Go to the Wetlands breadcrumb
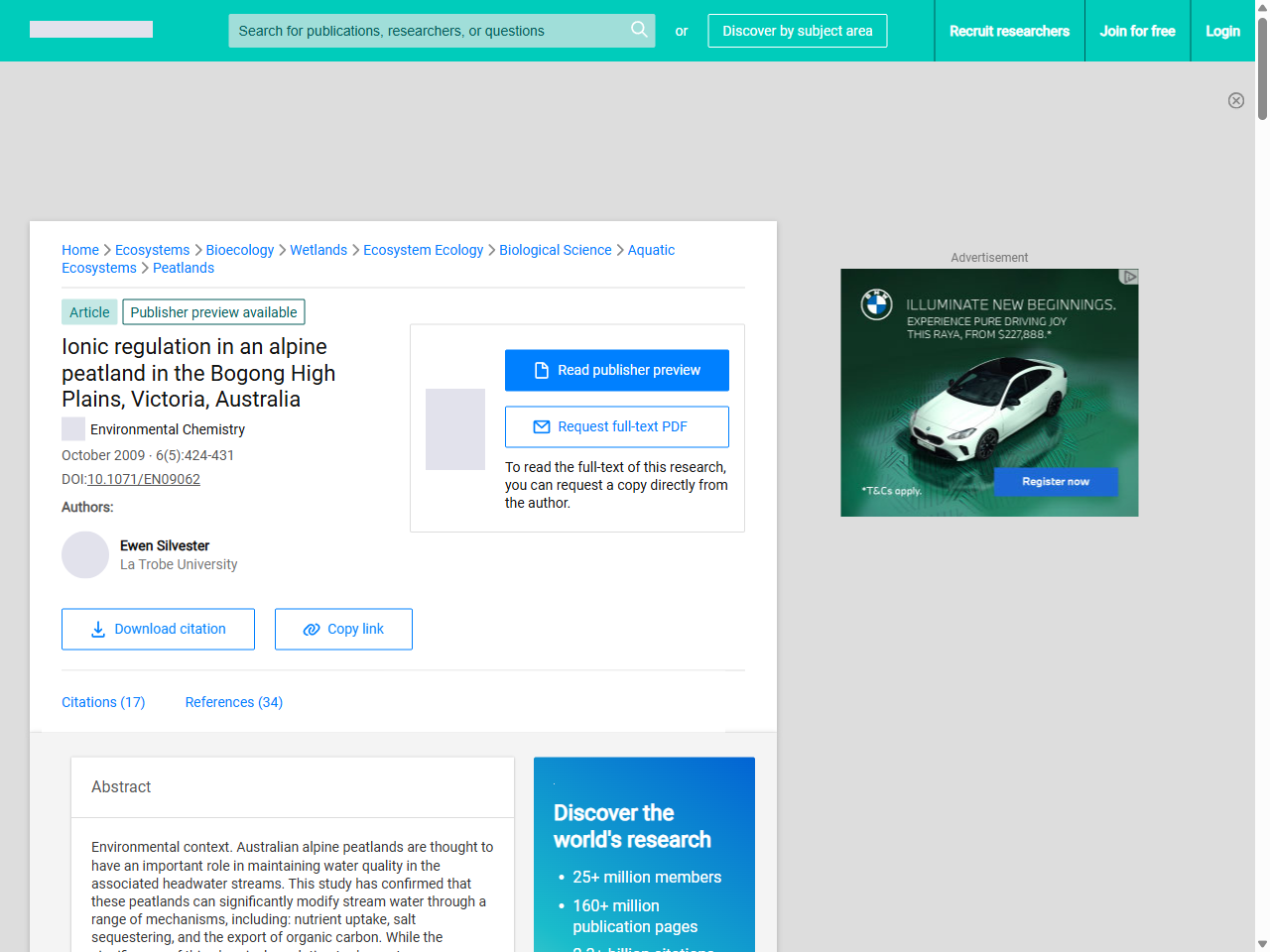 (318, 250)
